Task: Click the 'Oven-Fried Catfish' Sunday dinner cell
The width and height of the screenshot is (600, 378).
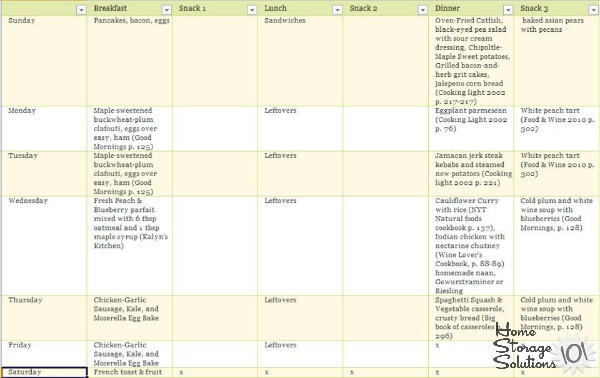Action: pyautogui.click(x=471, y=61)
